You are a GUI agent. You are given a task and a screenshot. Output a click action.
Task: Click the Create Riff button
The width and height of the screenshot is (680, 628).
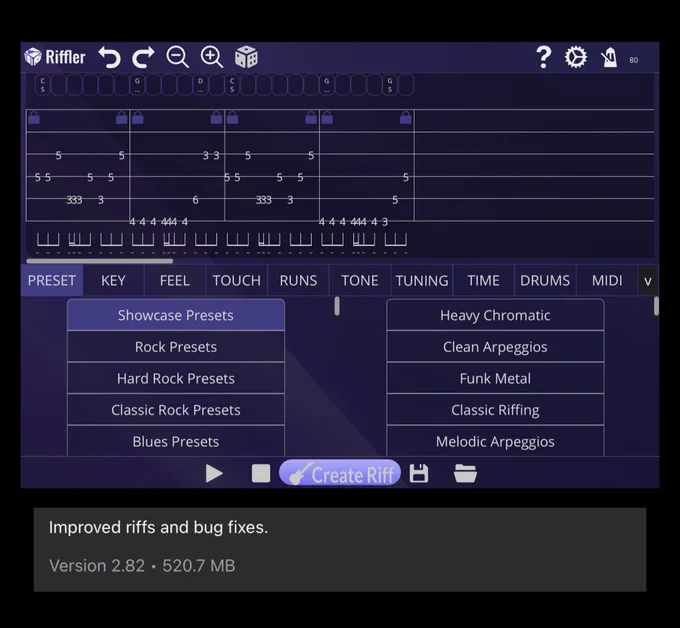pos(340,473)
